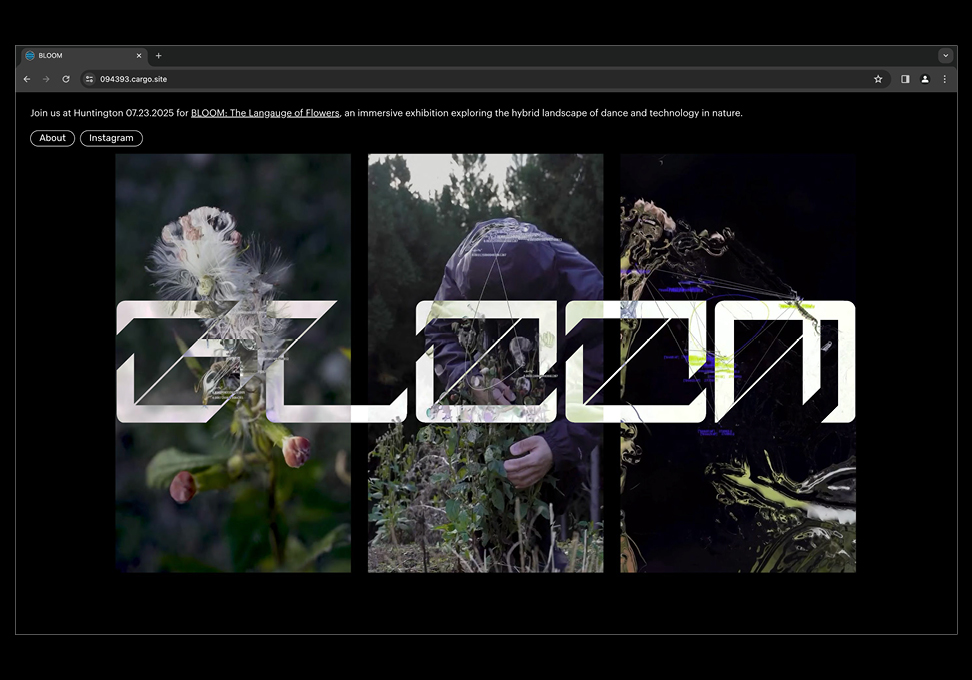Go back to the previous page
The width and height of the screenshot is (972, 680).
27,79
